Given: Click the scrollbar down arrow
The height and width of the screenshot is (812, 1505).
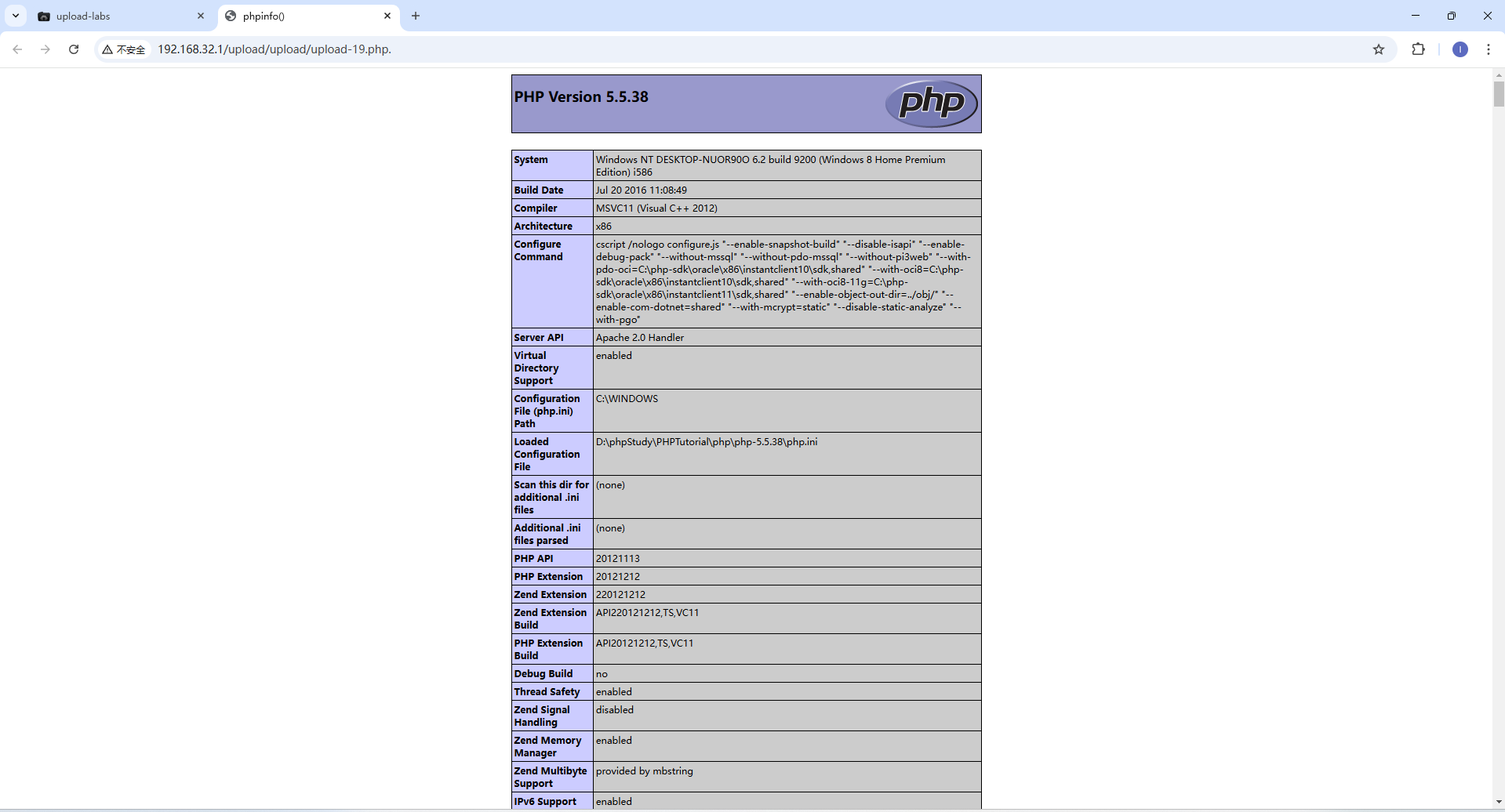Looking at the screenshot, I should [1499, 803].
